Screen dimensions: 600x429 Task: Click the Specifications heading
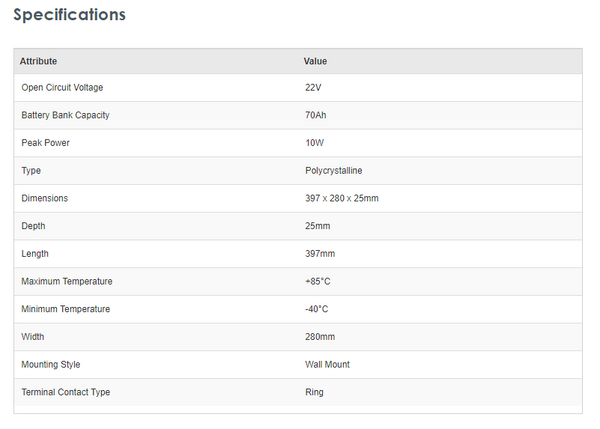click(69, 15)
